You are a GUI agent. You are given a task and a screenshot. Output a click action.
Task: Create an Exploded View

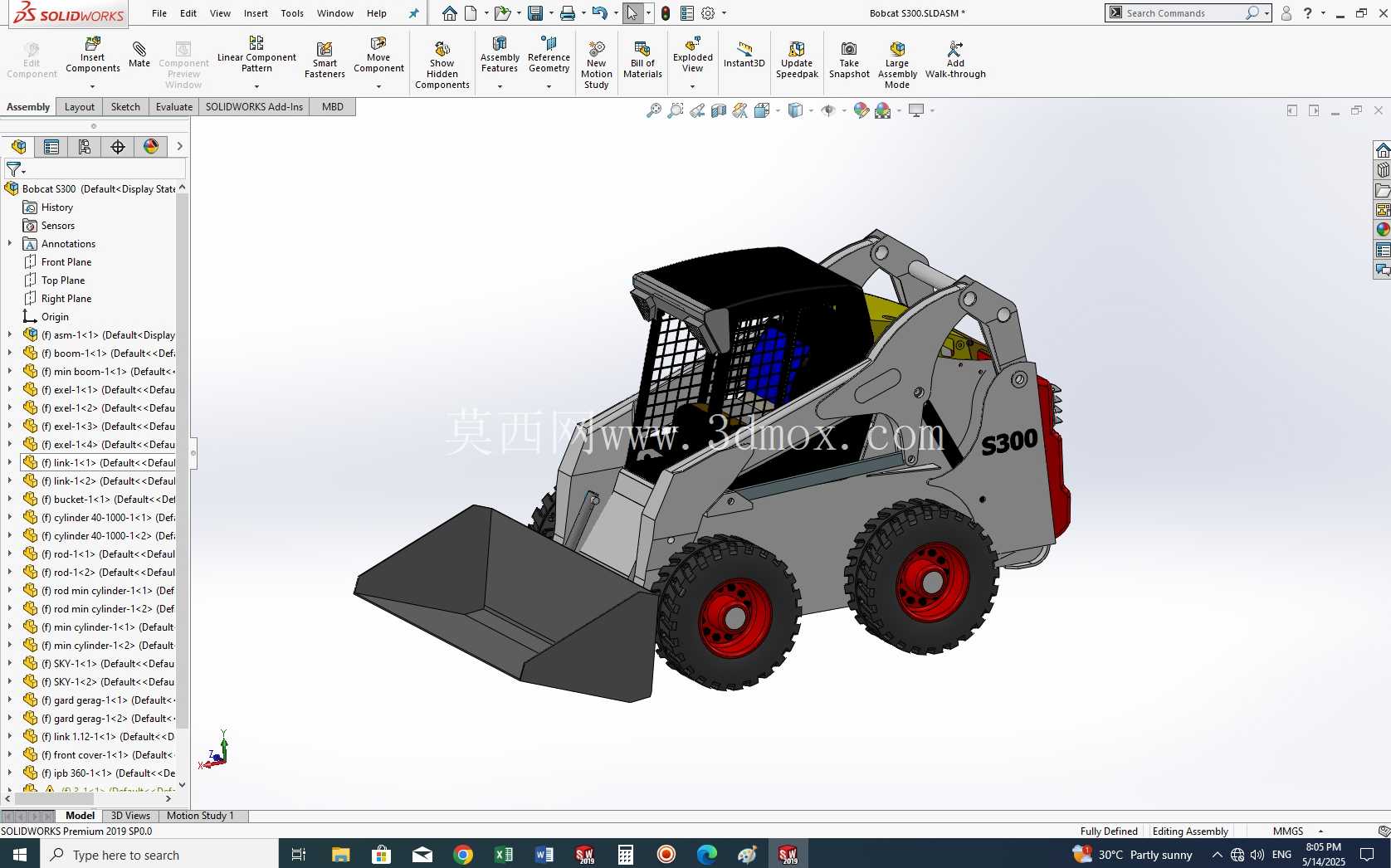(x=693, y=55)
